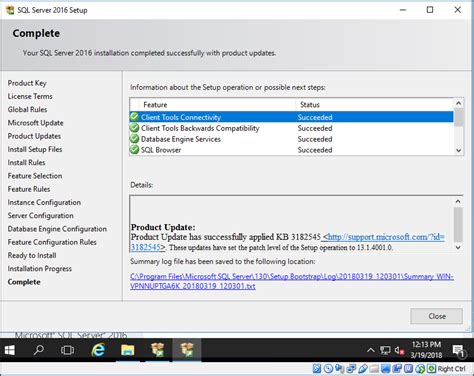Click the Server Configuration step
Viewport: 474px width, 376px height.
[x=40, y=216]
